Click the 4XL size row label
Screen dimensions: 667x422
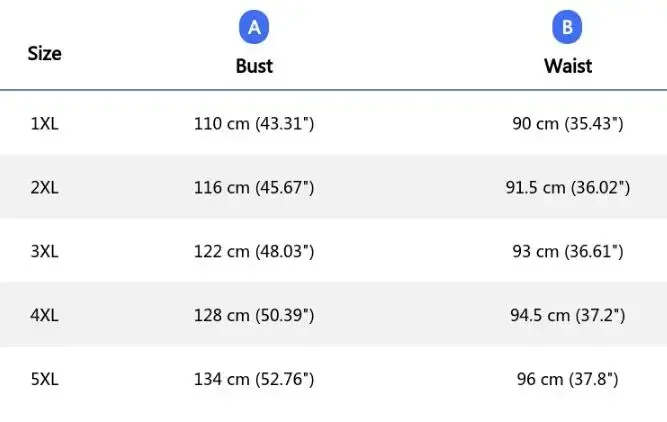click(44, 315)
